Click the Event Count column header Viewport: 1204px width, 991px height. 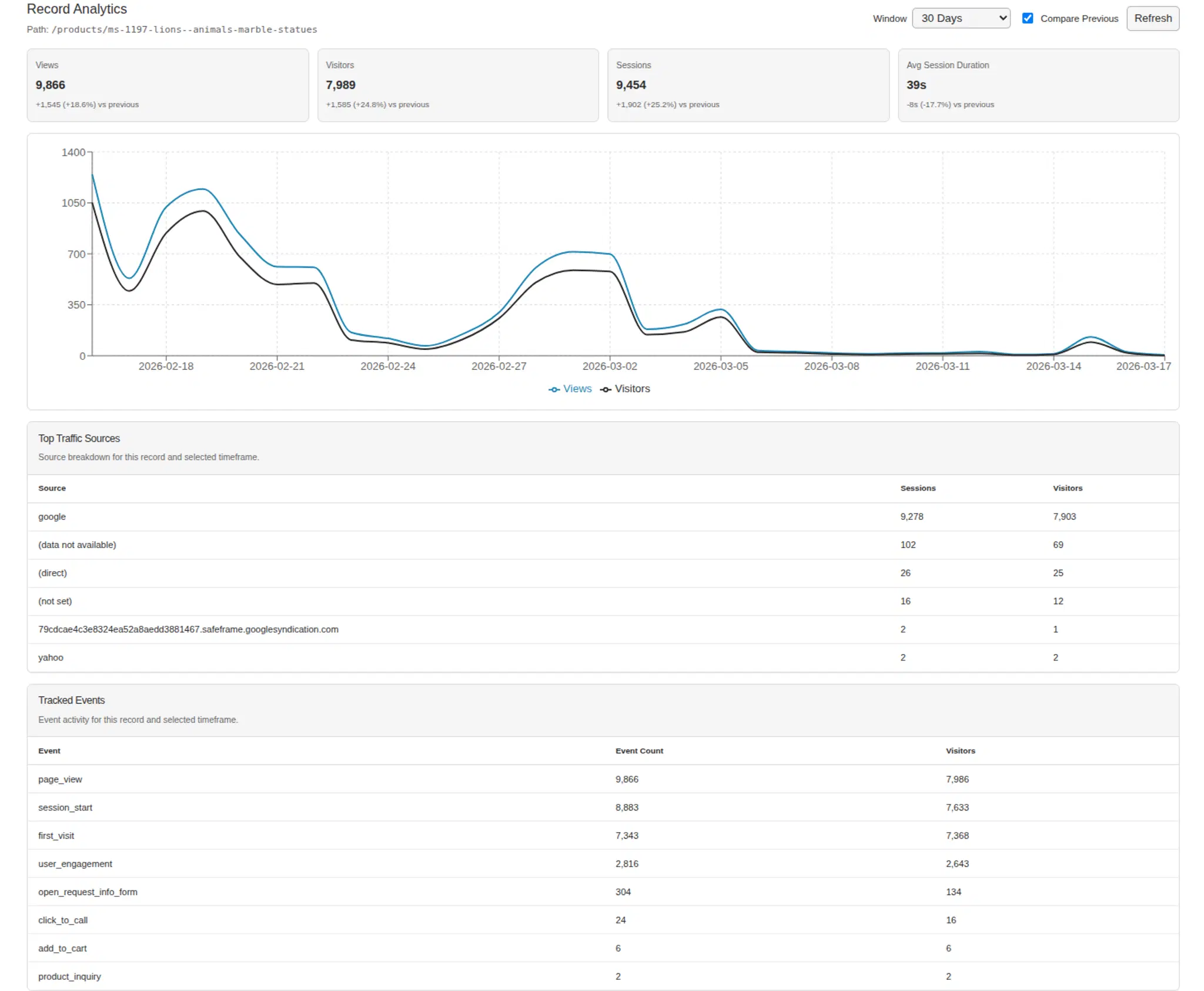pyautogui.click(x=639, y=750)
